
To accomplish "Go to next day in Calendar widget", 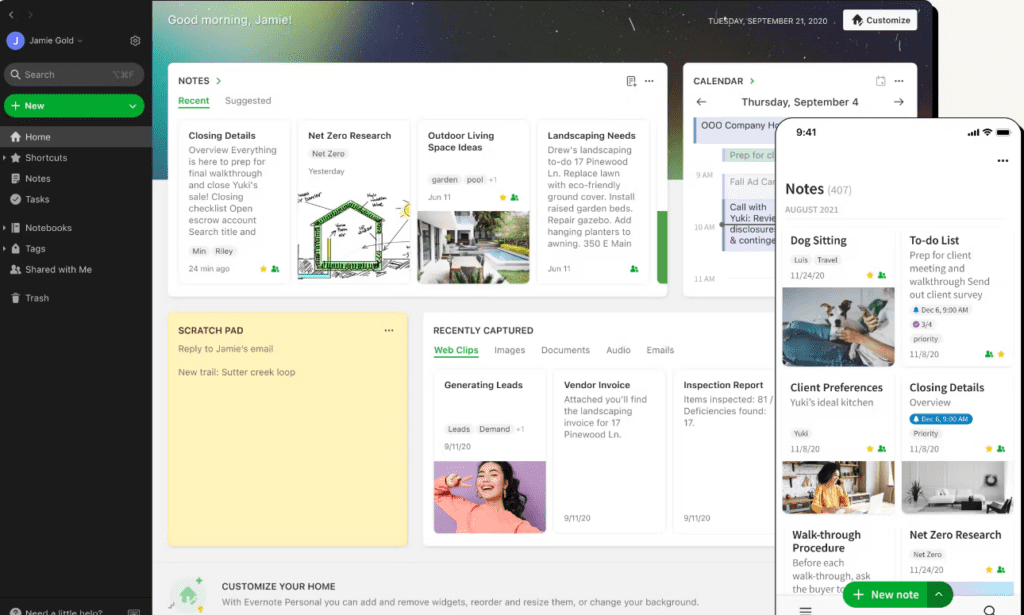I will 899,102.
